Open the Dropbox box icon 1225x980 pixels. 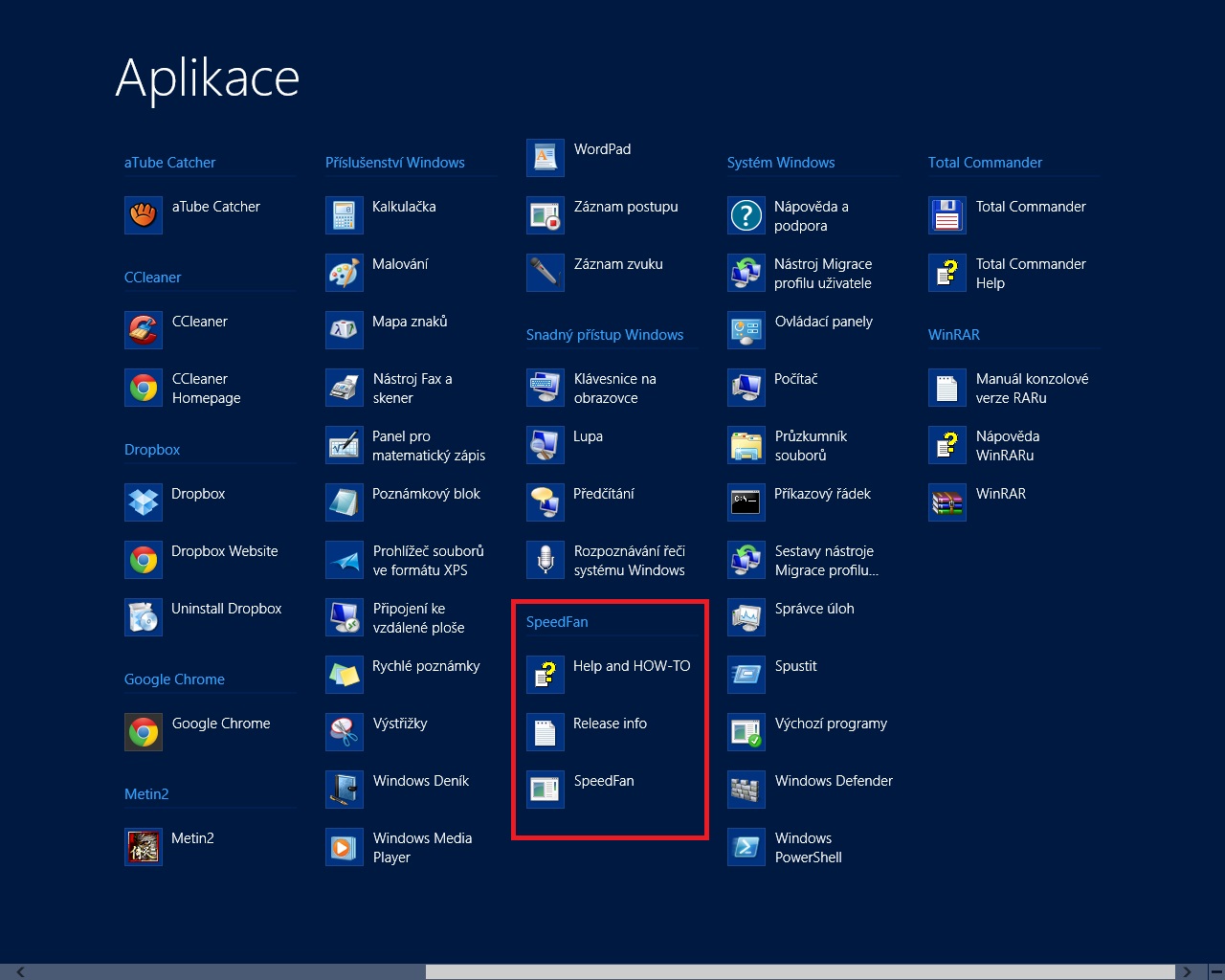click(x=144, y=502)
